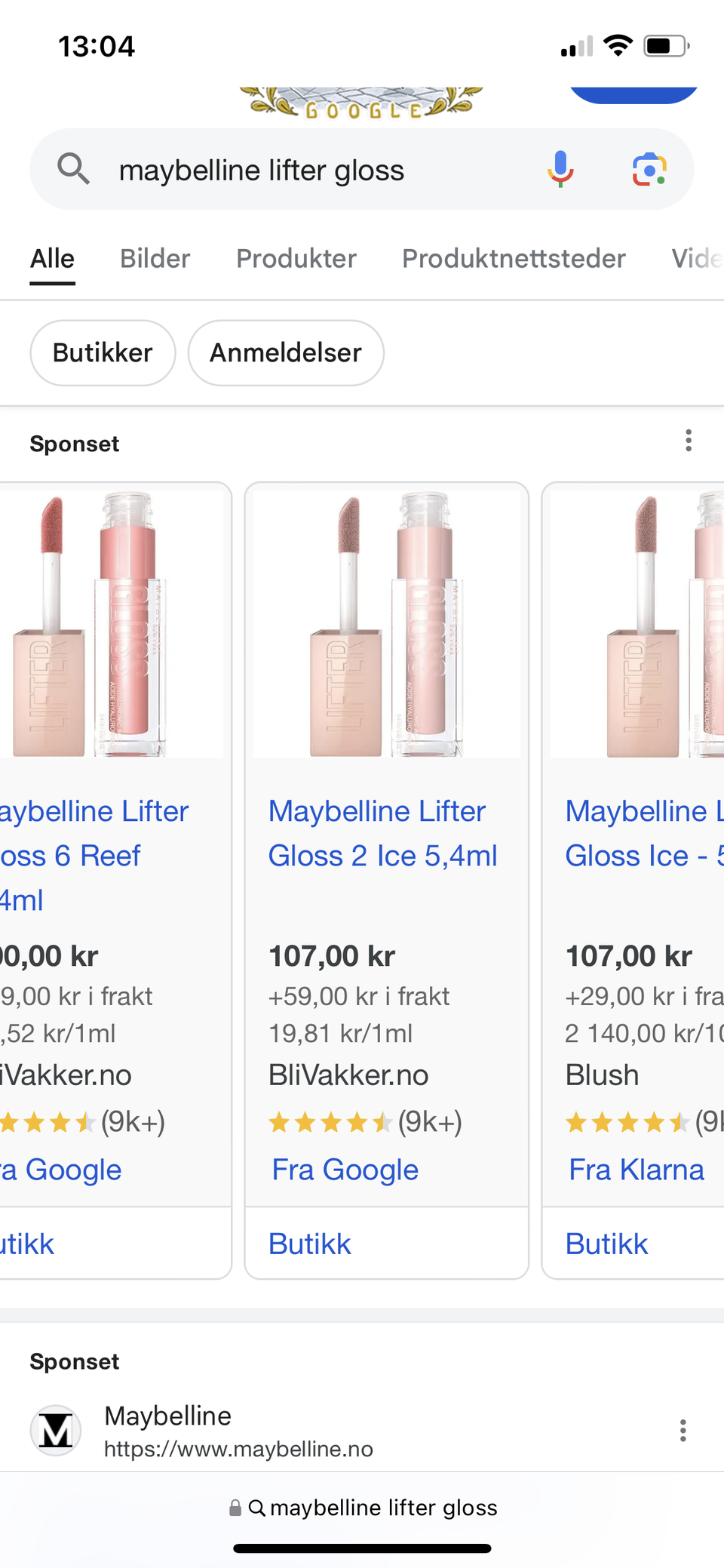
Task: Open the maybelline.no sponsored link
Action: point(238,1449)
